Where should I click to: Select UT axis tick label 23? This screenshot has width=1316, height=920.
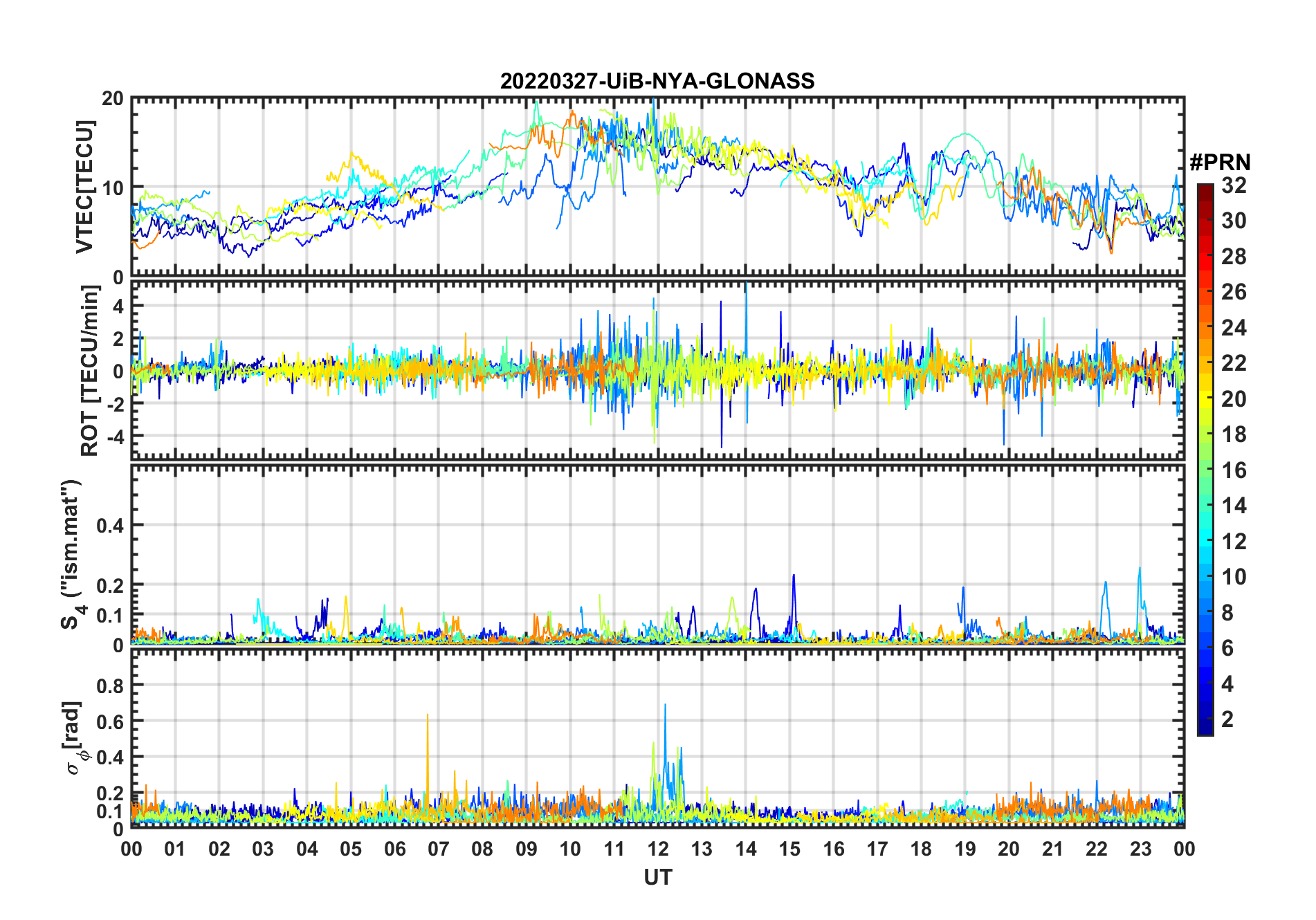coord(1140,849)
